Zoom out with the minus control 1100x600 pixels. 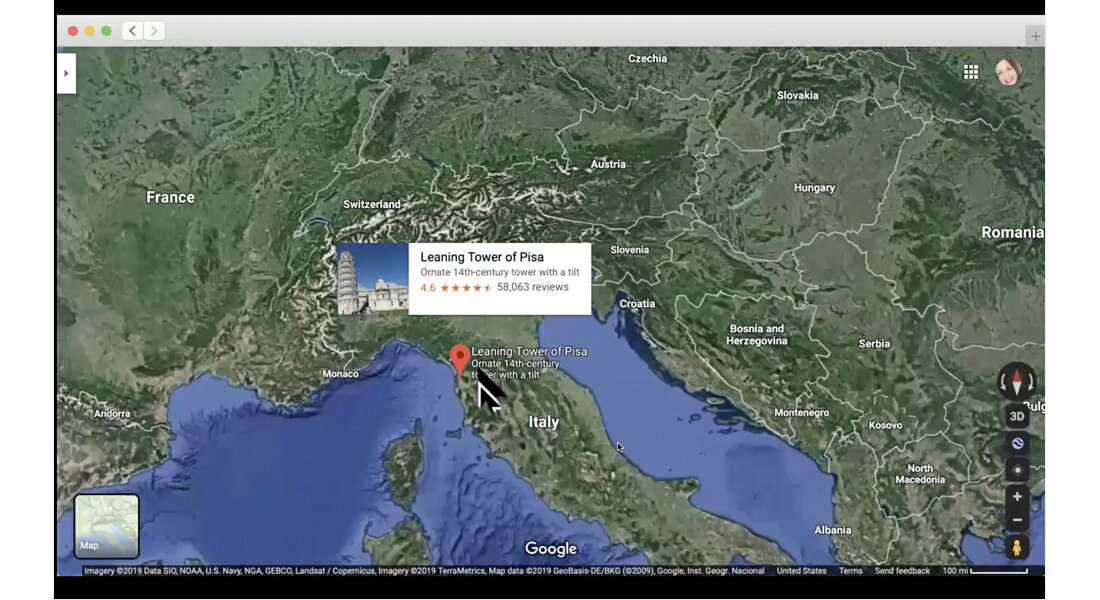click(x=1017, y=520)
